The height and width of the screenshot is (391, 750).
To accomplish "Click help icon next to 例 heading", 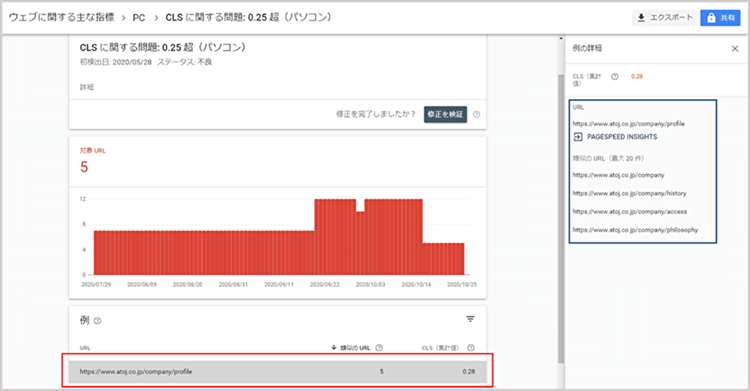I will pos(98,321).
